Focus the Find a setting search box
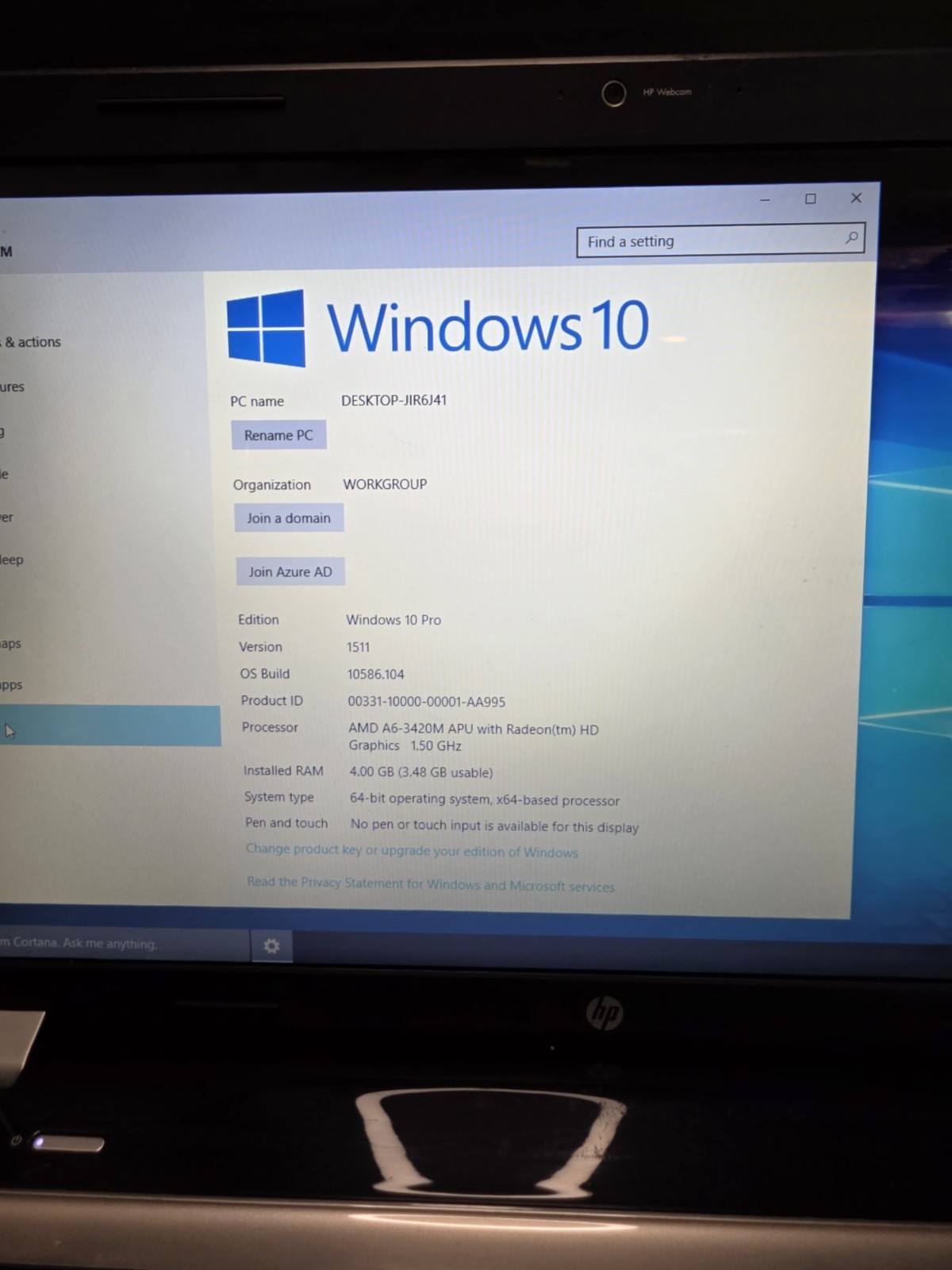 click(720, 241)
